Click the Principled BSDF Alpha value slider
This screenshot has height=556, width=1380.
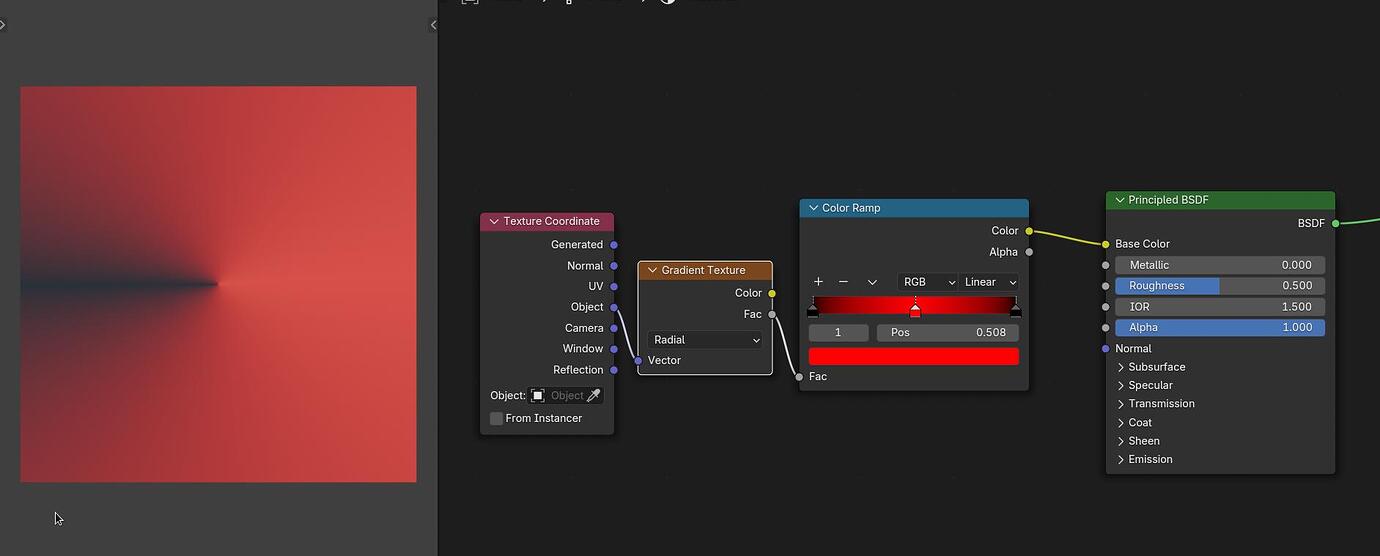(x=1220, y=328)
